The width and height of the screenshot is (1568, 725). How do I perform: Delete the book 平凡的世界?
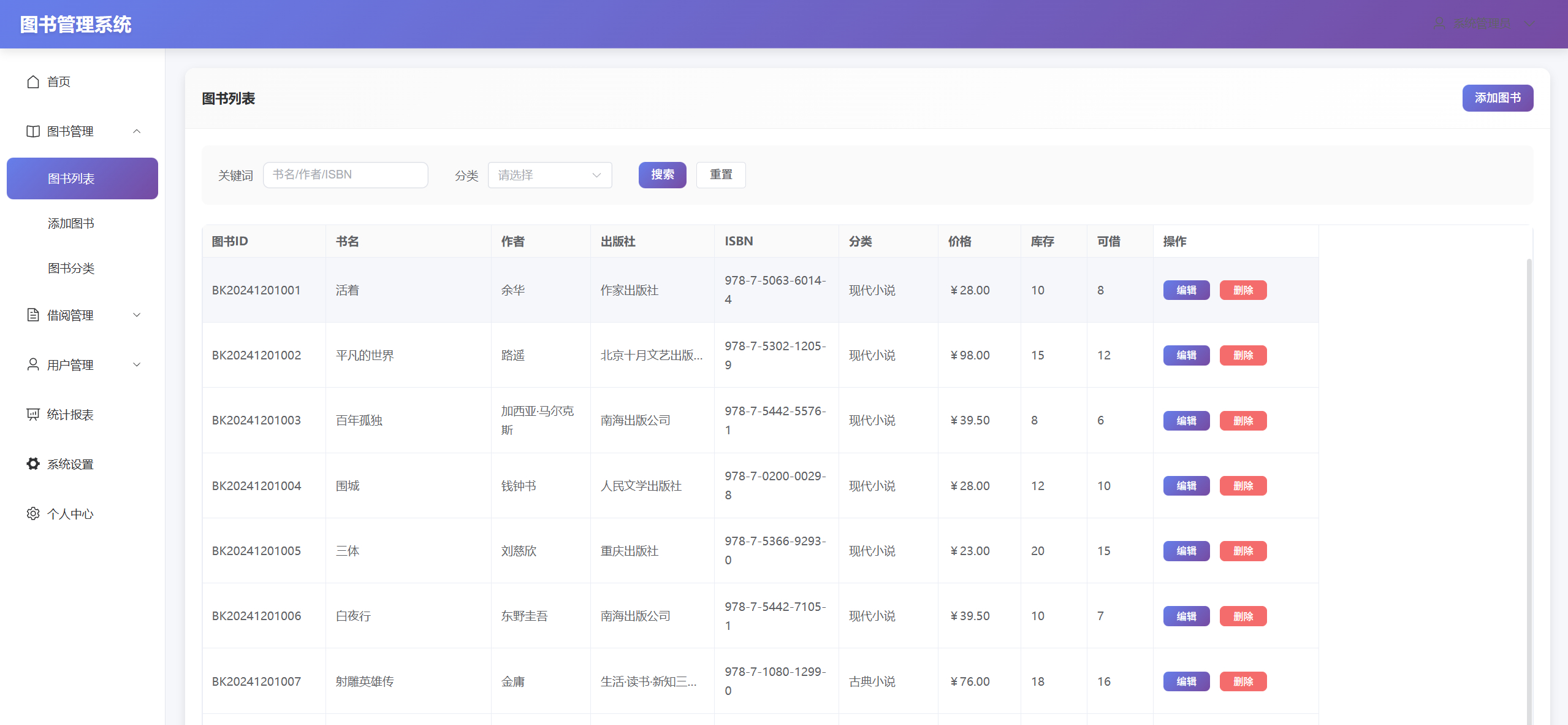pos(1243,355)
